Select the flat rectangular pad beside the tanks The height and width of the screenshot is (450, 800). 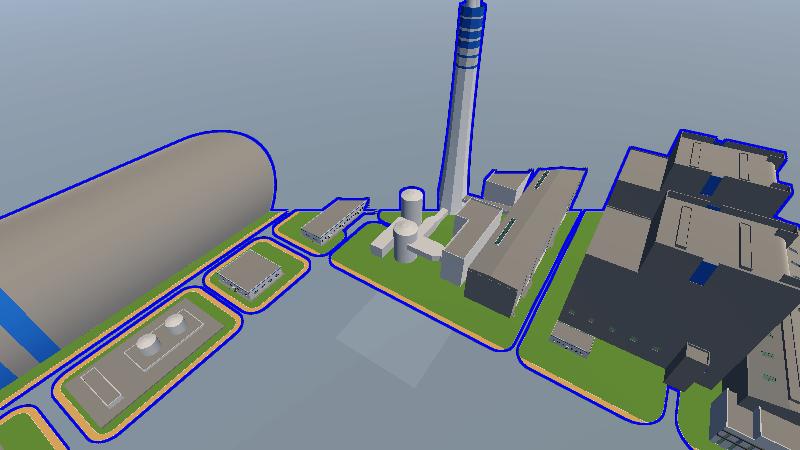tap(102, 385)
